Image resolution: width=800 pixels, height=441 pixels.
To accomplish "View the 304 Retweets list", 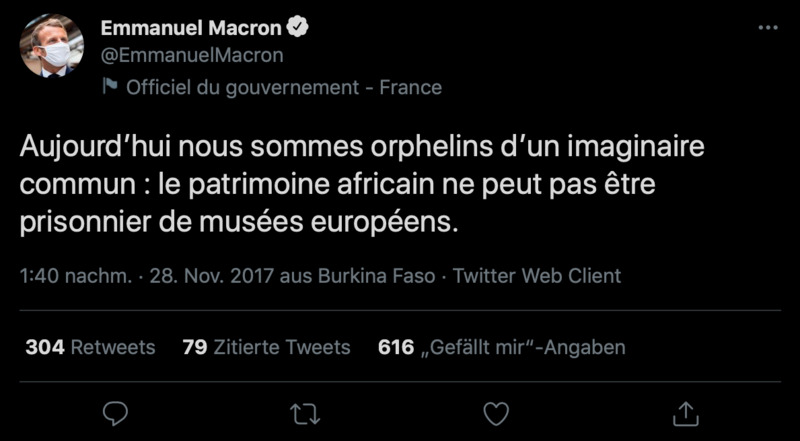I will tap(90, 347).
